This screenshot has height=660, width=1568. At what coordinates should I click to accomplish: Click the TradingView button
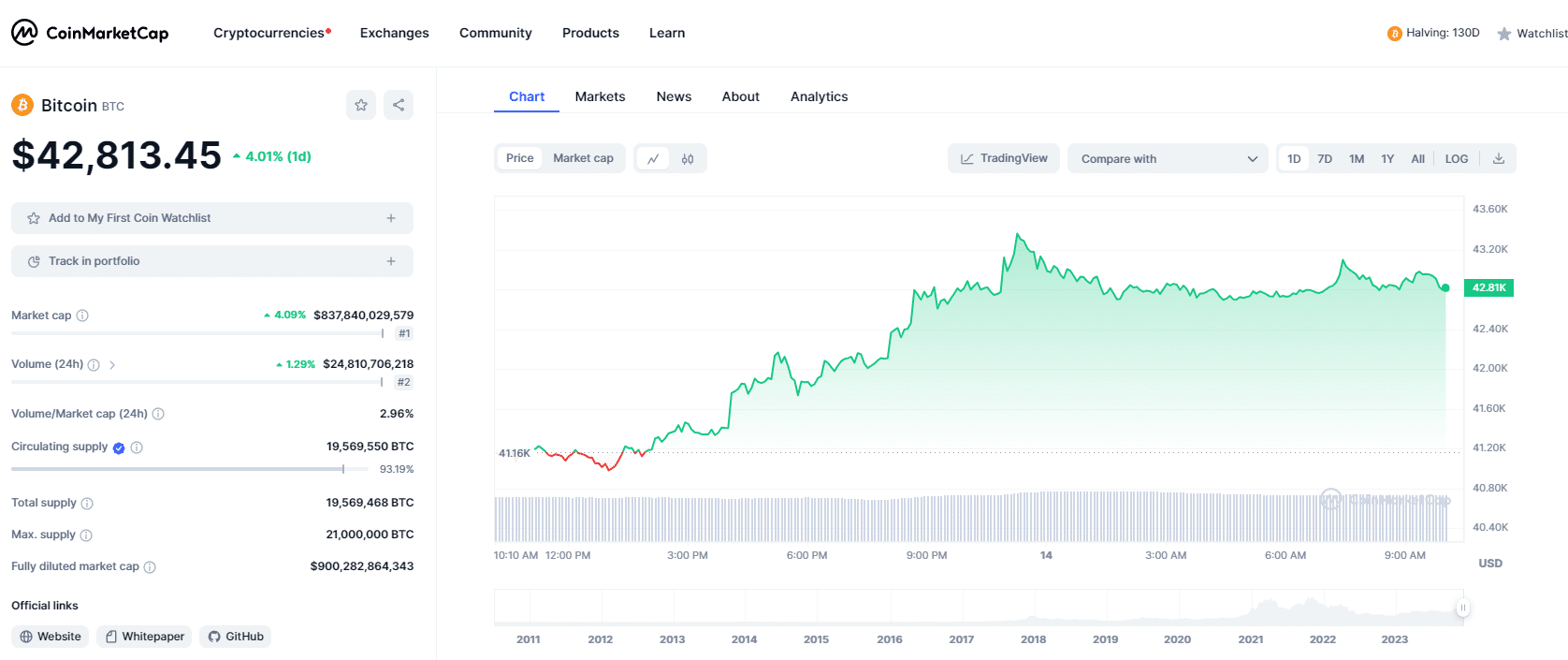(x=1004, y=158)
